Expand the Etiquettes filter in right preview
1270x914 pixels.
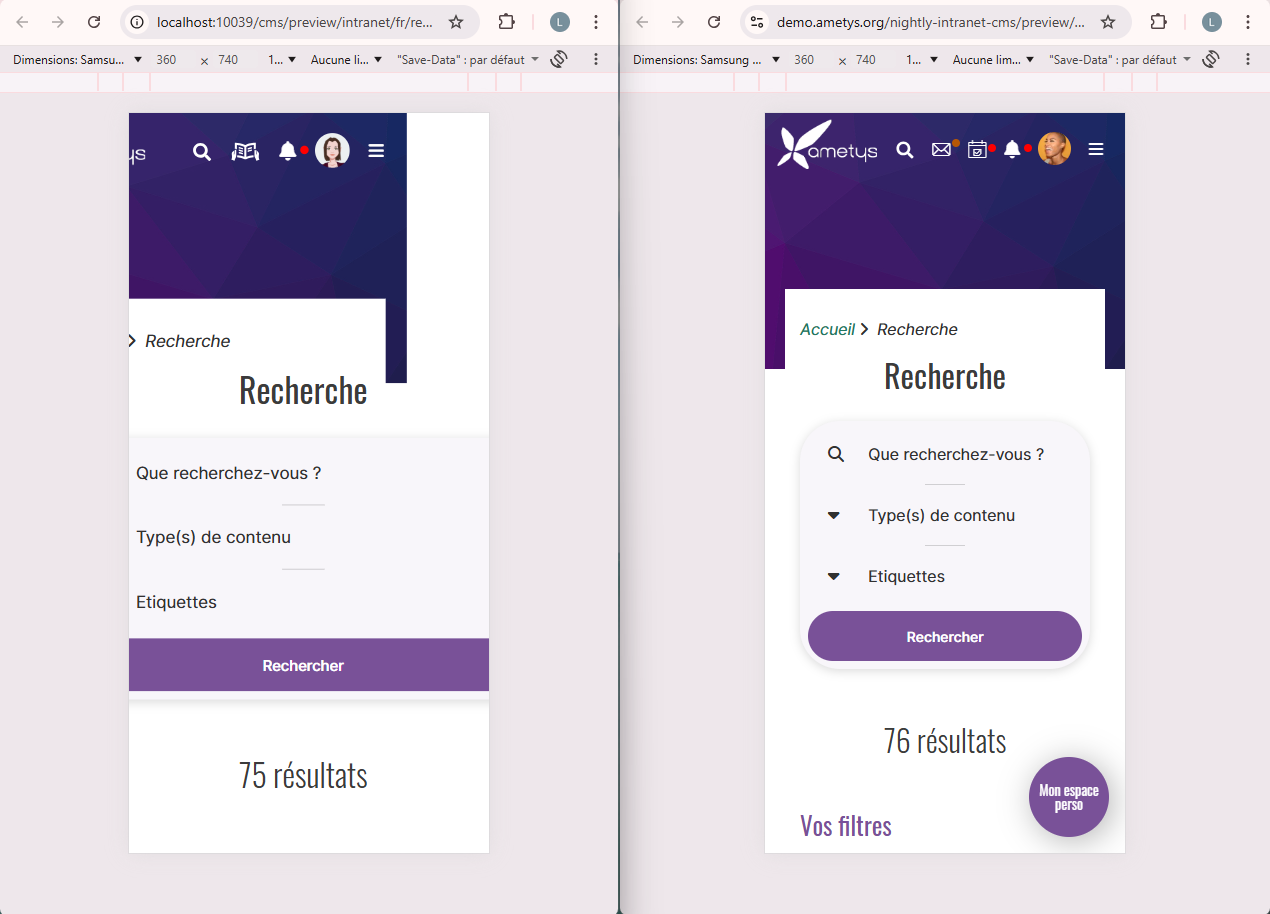pyautogui.click(x=906, y=577)
